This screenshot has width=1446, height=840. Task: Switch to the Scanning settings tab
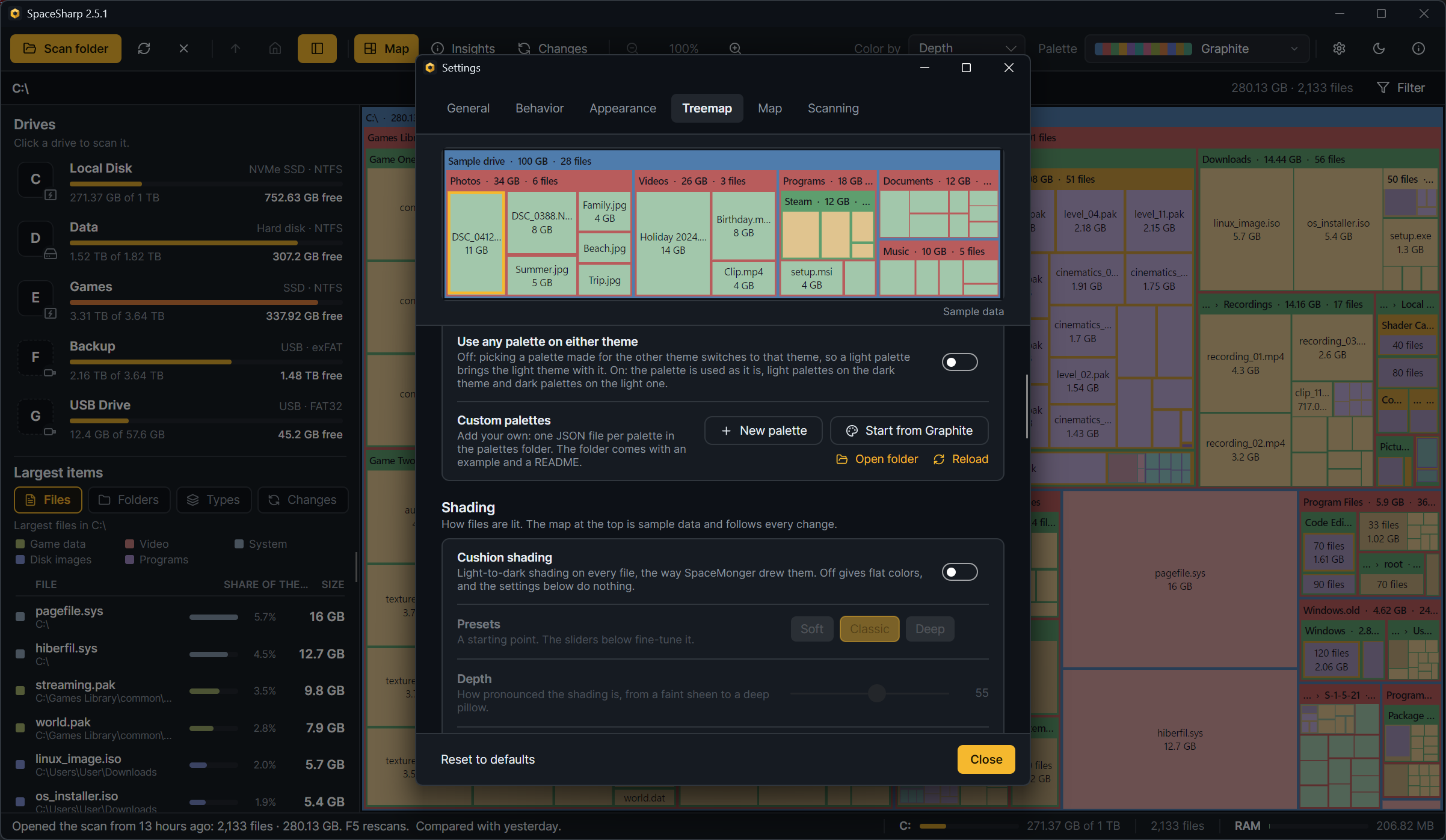pyautogui.click(x=833, y=108)
